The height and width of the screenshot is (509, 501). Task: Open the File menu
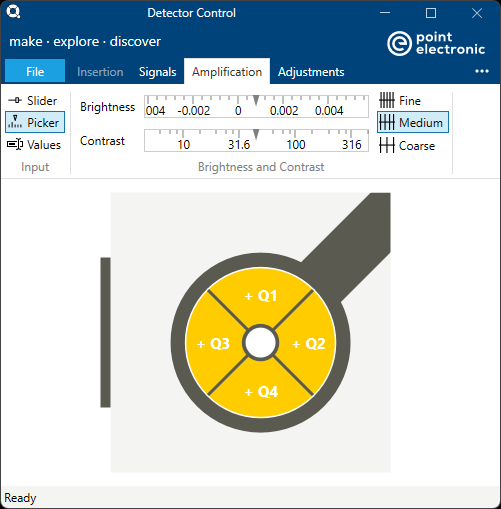(35, 71)
